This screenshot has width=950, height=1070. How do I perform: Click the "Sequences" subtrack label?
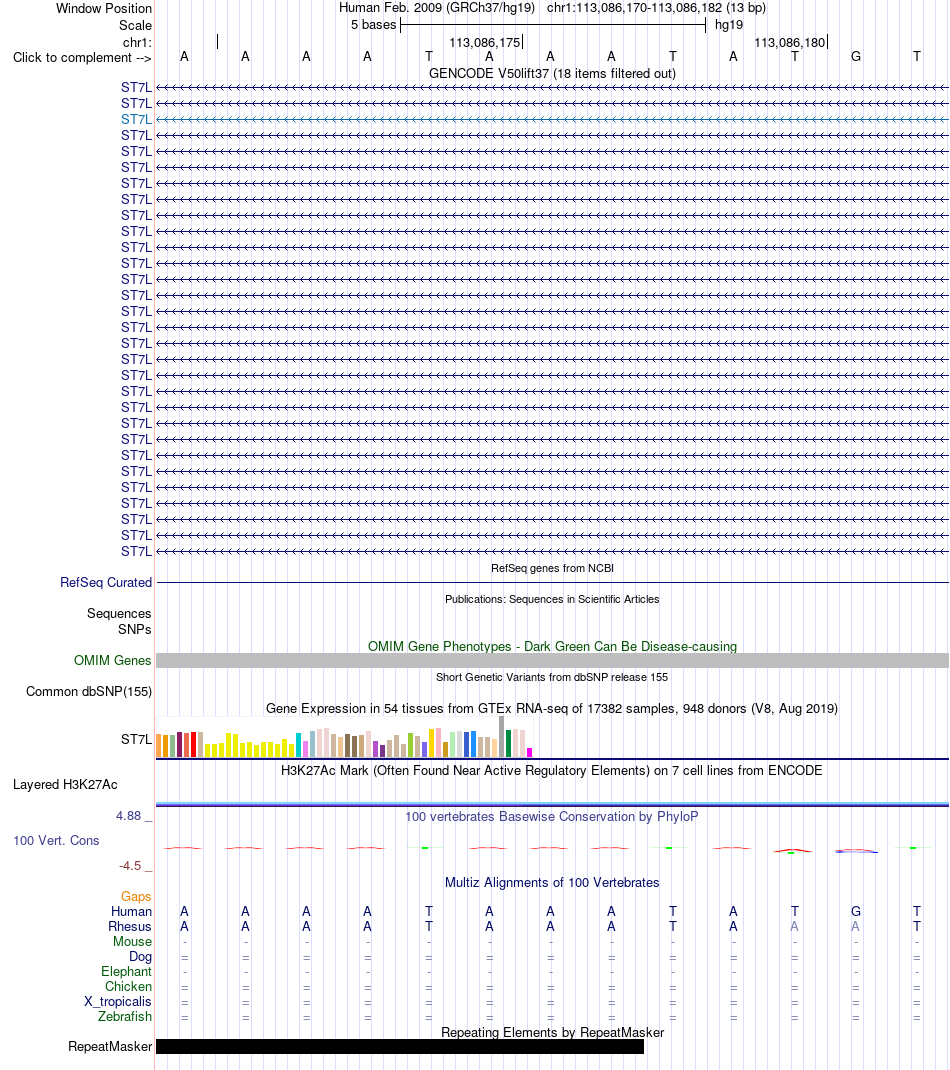coord(119,613)
